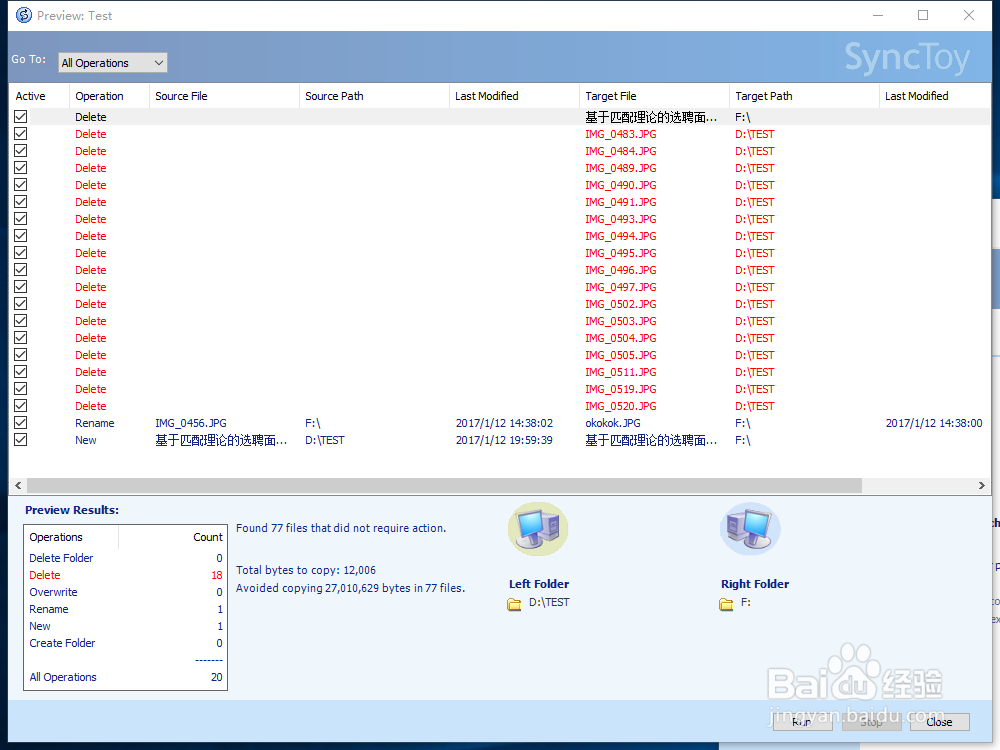Click the horizontal scrollbar thumb
The height and width of the screenshot is (750, 1000).
pos(445,486)
